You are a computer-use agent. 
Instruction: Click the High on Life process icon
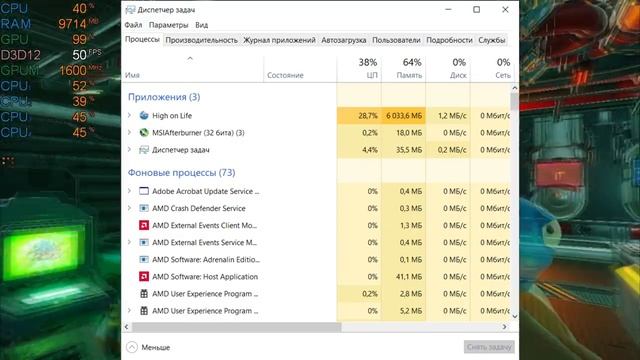point(144,116)
